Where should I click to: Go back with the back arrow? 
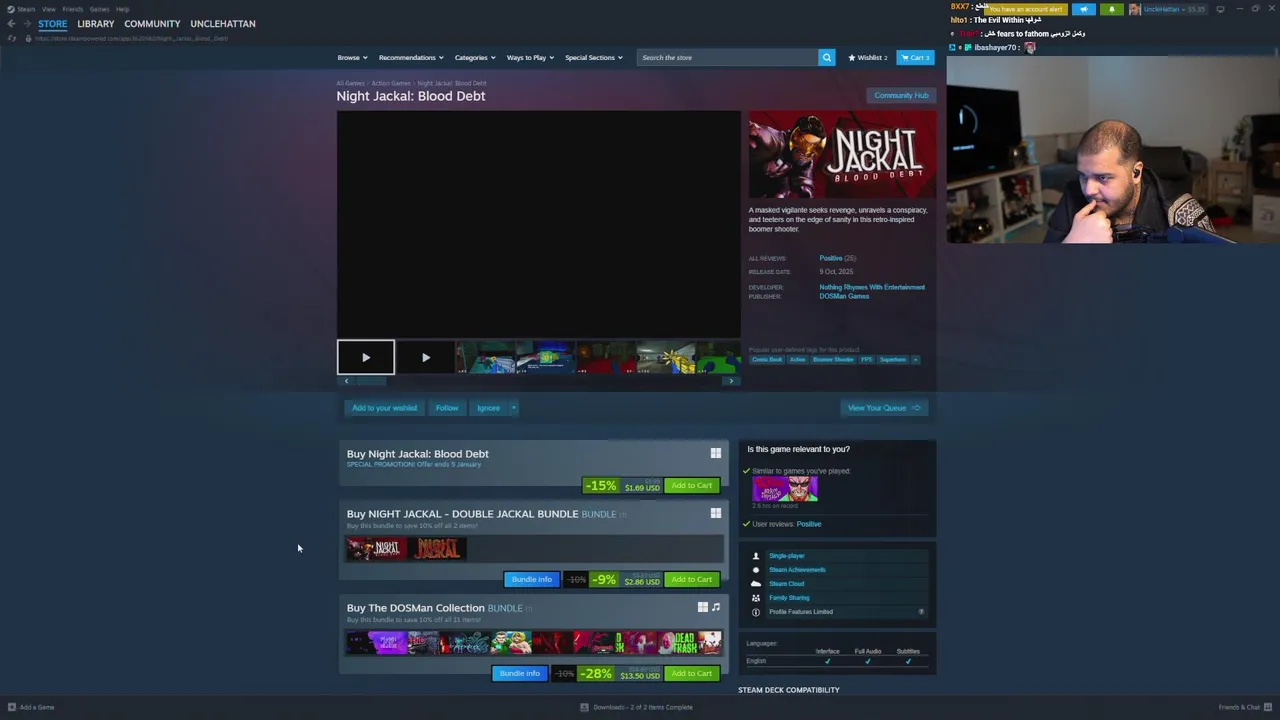(x=11, y=24)
